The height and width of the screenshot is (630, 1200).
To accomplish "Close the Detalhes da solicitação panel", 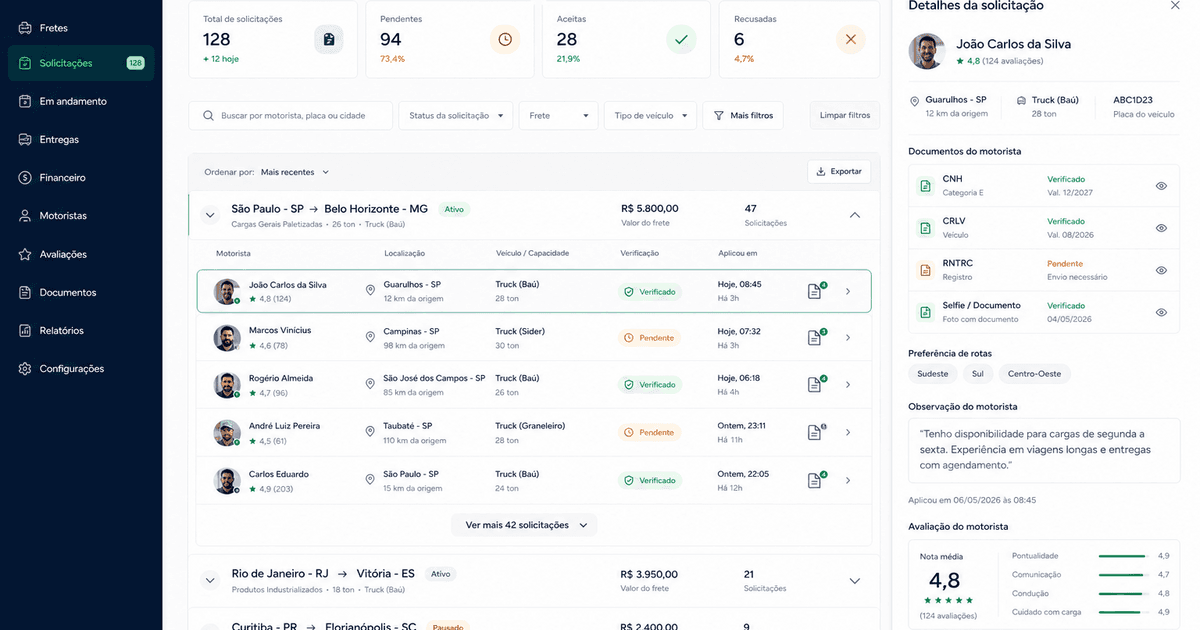I will click(1175, 5).
